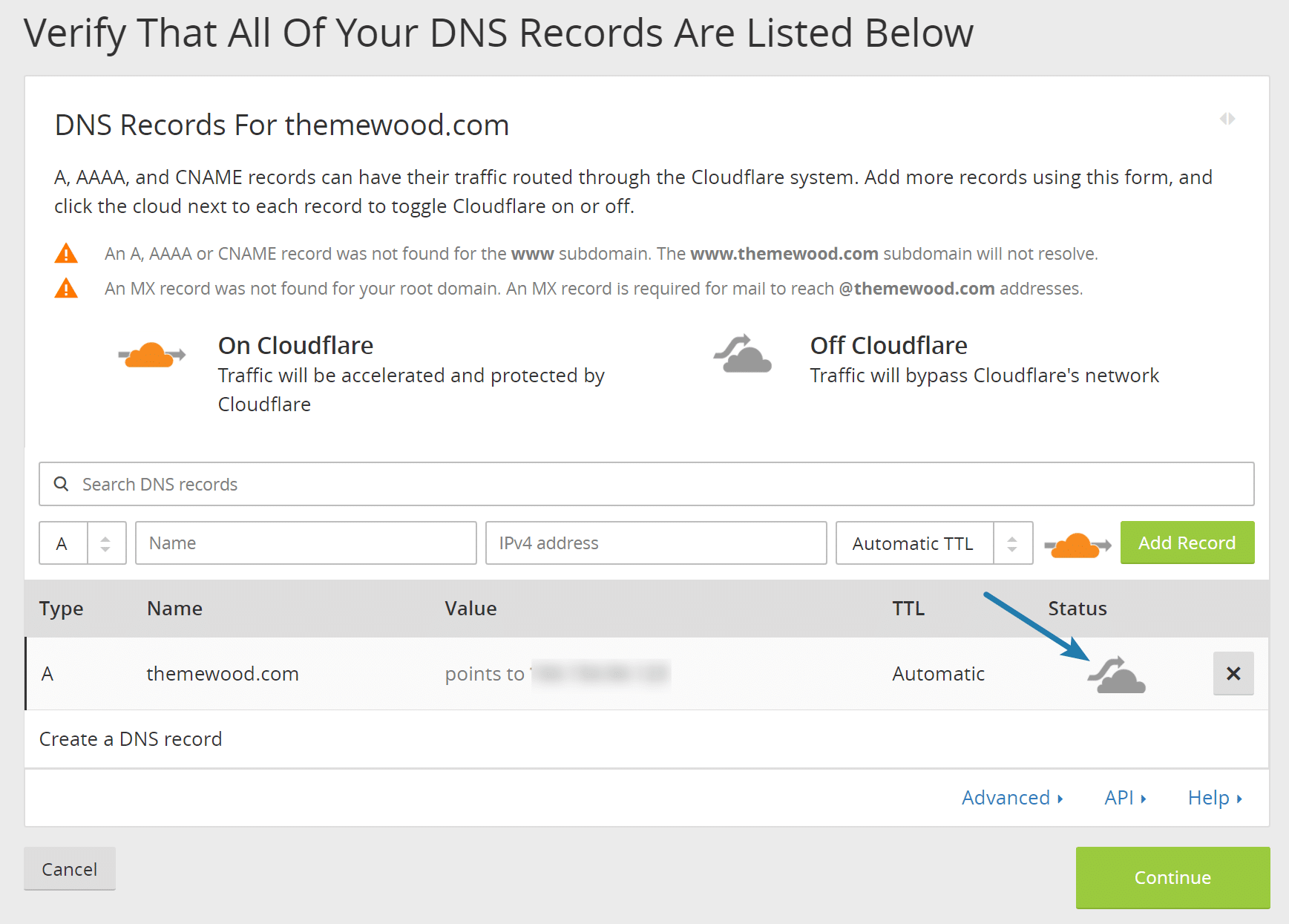The height and width of the screenshot is (924, 1289).
Task: Open the Automatic TTL dropdown
Action: pos(934,543)
